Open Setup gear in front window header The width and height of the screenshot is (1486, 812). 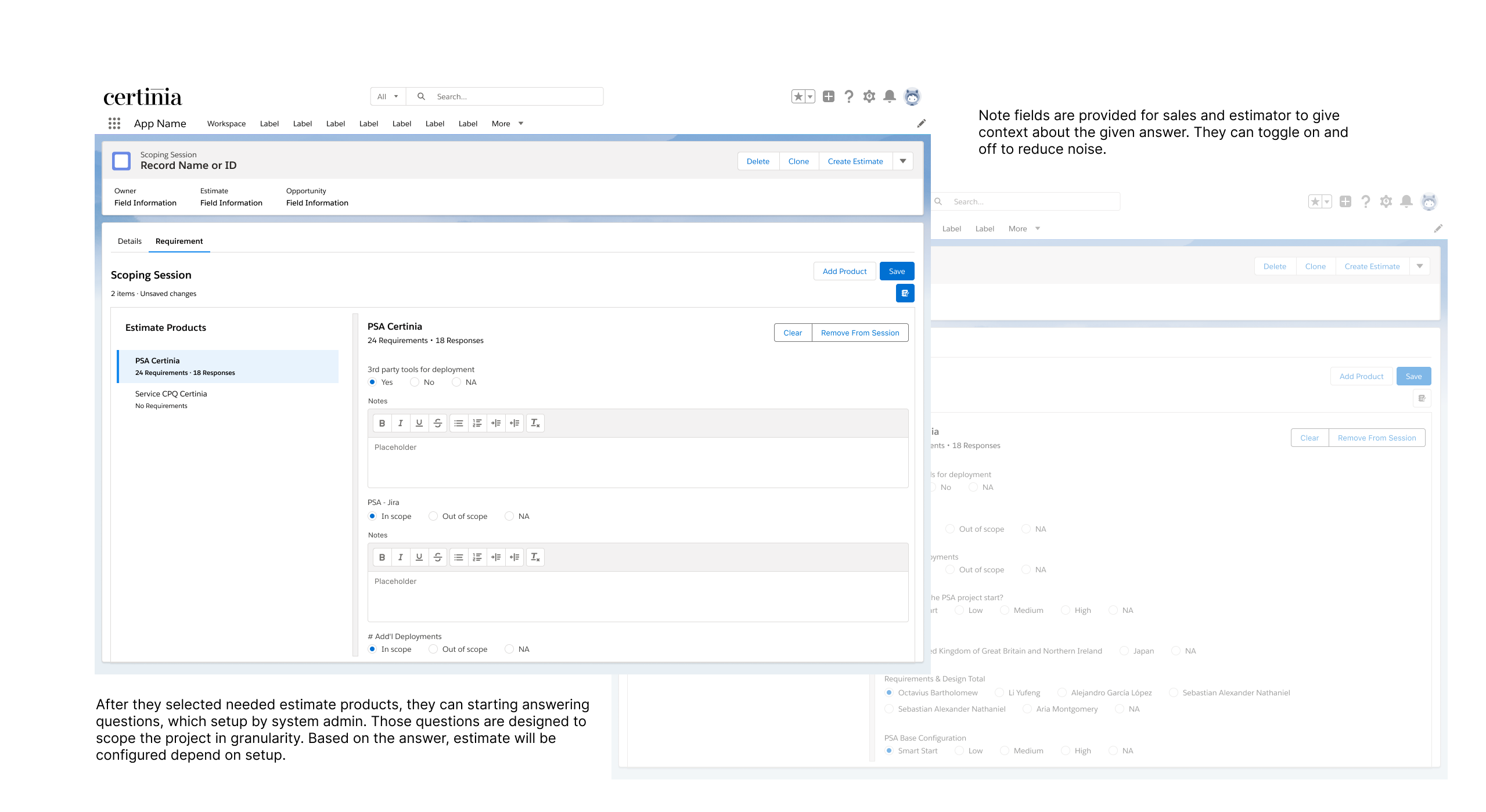click(869, 96)
